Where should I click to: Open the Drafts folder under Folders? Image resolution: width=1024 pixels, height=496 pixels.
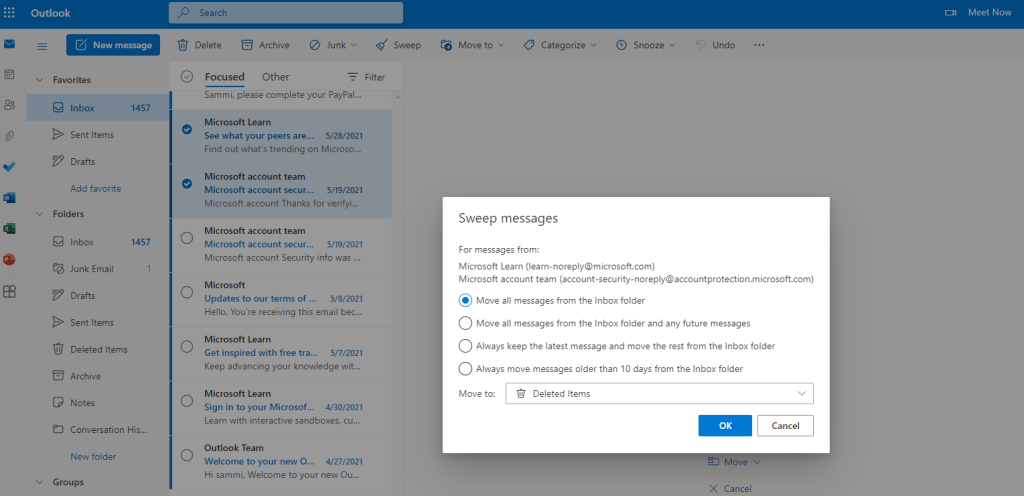[x=97, y=296]
